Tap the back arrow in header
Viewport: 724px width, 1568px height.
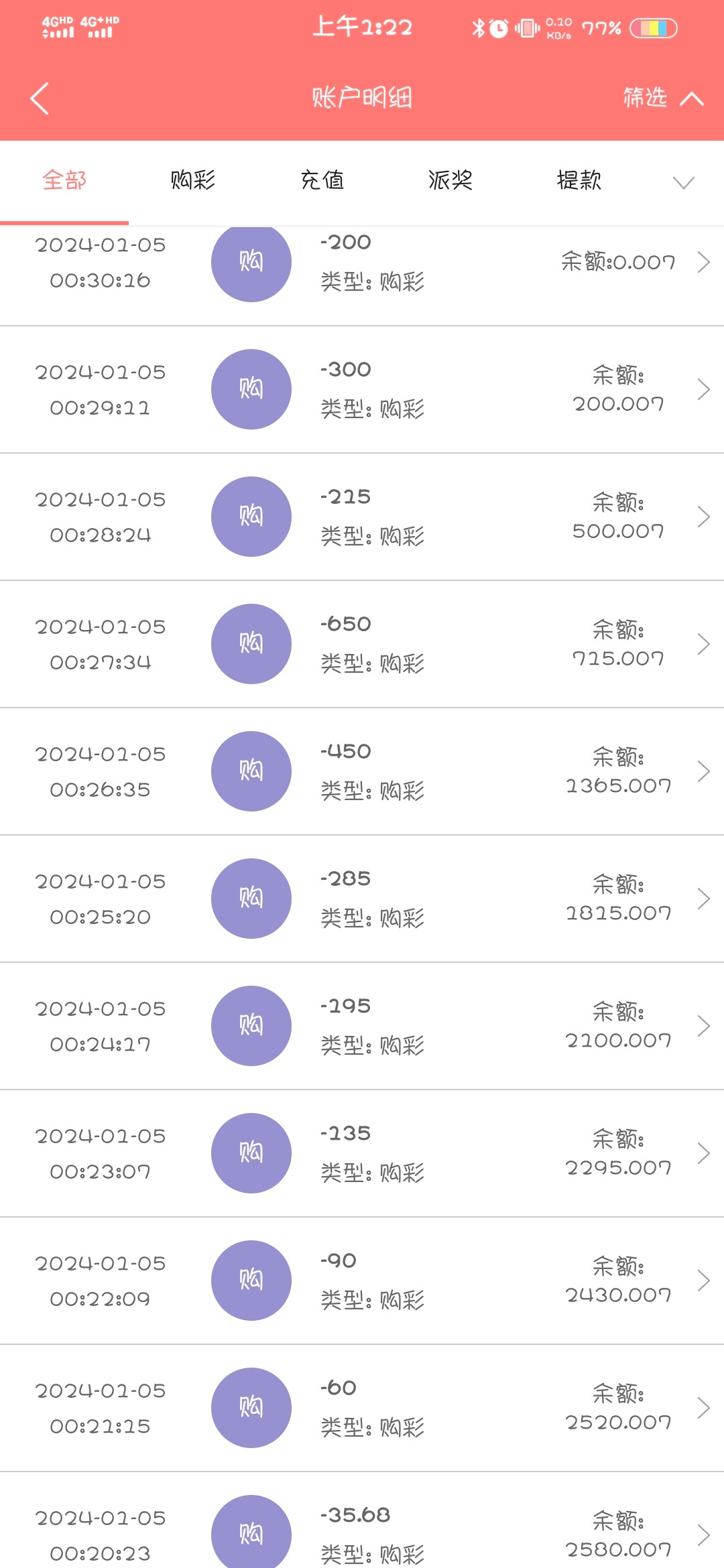[40, 99]
